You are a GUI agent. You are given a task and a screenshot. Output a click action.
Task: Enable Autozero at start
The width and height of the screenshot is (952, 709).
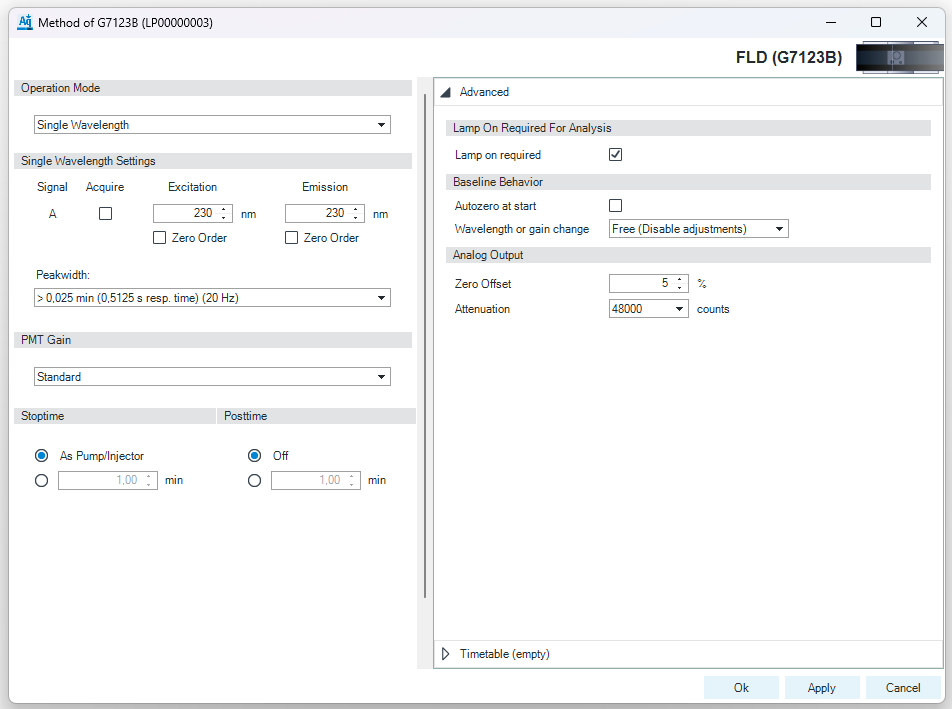click(x=615, y=205)
